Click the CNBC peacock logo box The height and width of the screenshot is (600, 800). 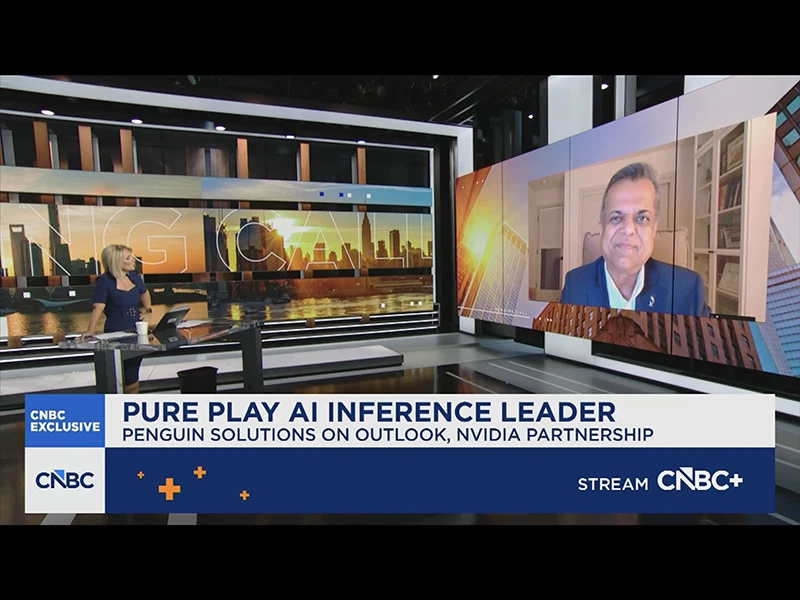(x=65, y=480)
